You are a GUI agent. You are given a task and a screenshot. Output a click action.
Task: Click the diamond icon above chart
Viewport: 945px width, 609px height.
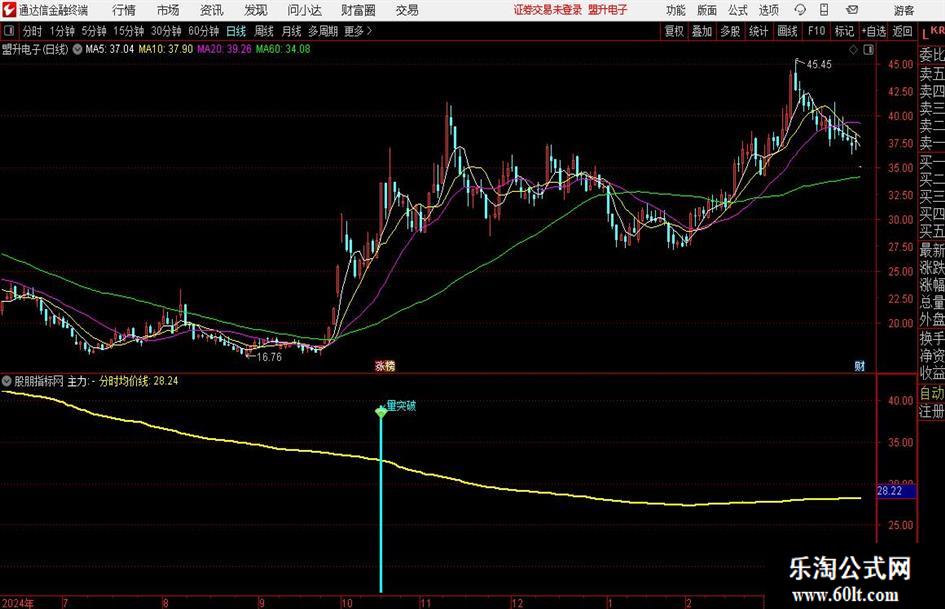click(x=853, y=50)
